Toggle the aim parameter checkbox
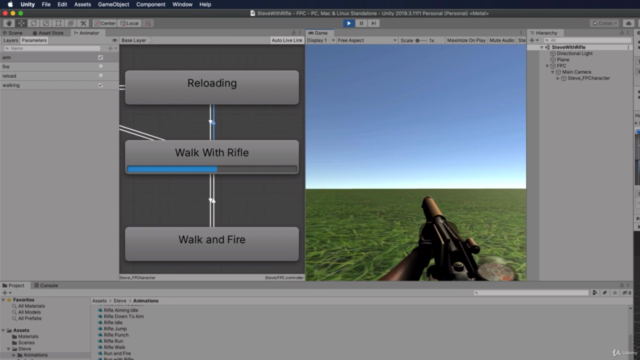The width and height of the screenshot is (640, 360). point(100,58)
